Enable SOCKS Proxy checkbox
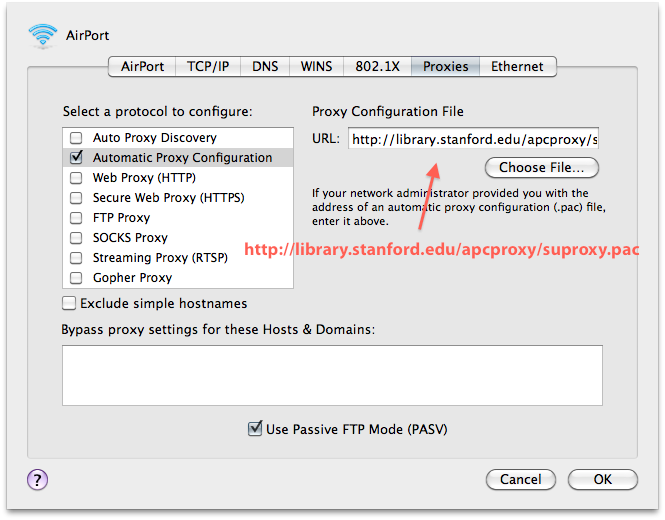Viewport: 665px width, 520px height. tap(76, 238)
